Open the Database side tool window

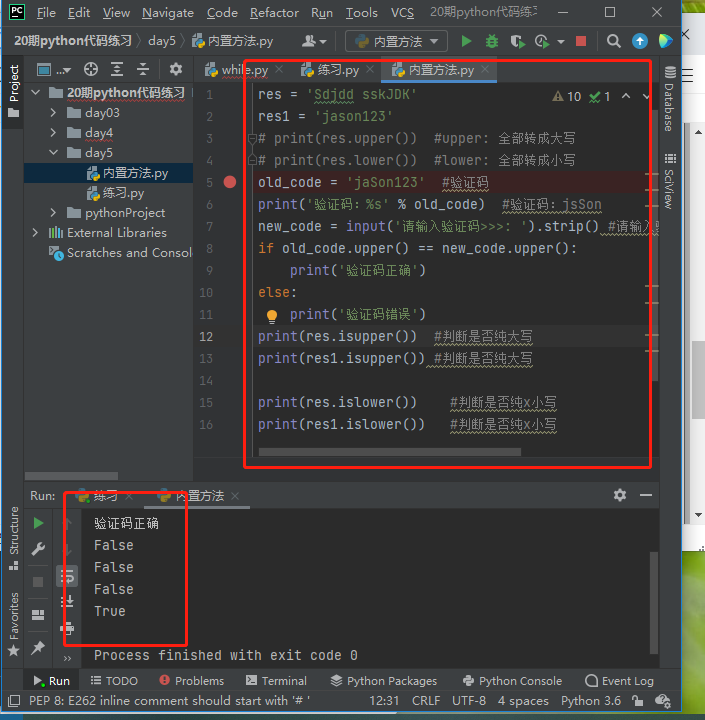click(x=670, y=98)
